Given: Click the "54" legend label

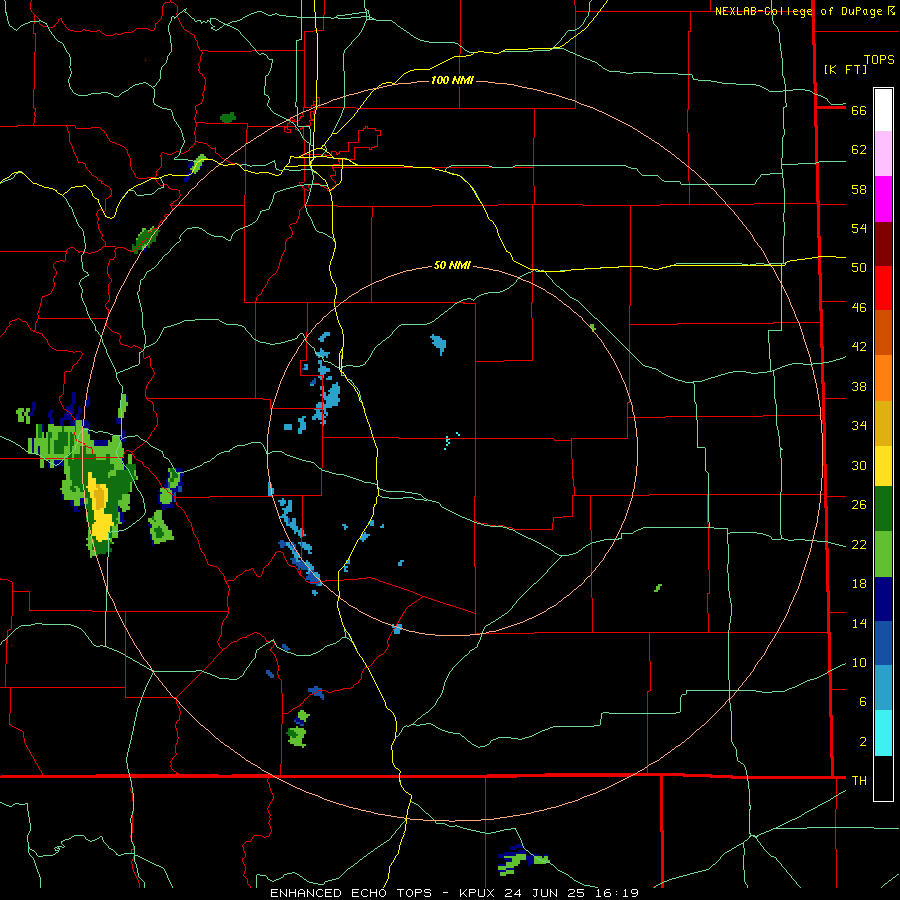Looking at the screenshot, I should coord(859,228).
